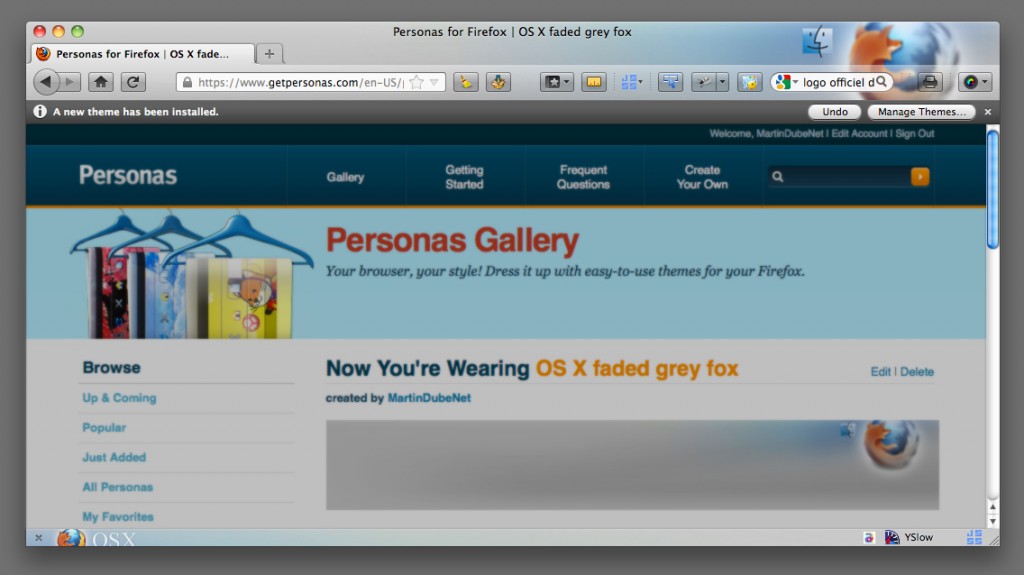
Task: Print the page with the printer icon
Action: 930,82
